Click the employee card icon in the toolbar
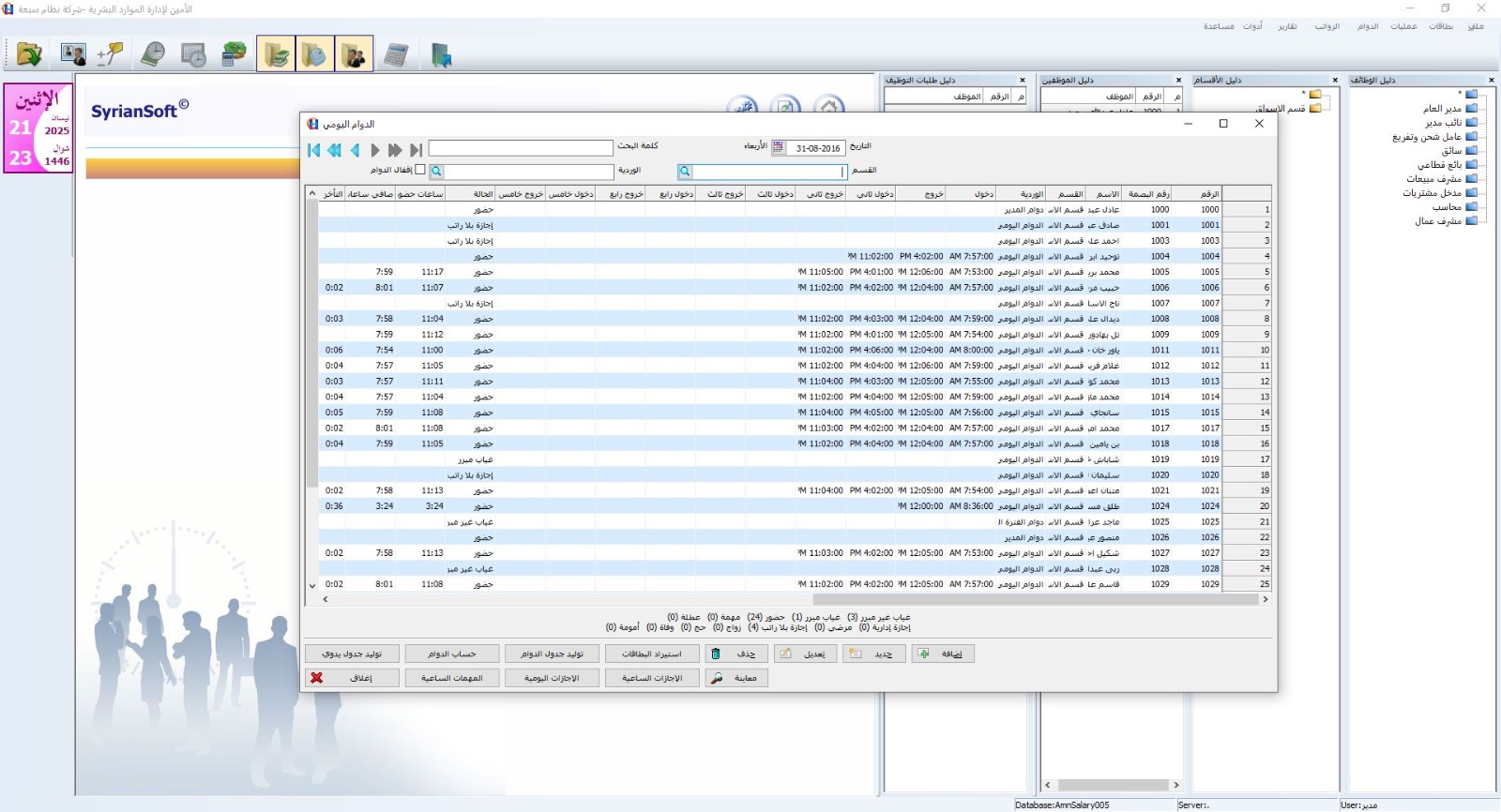 point(72,55)
